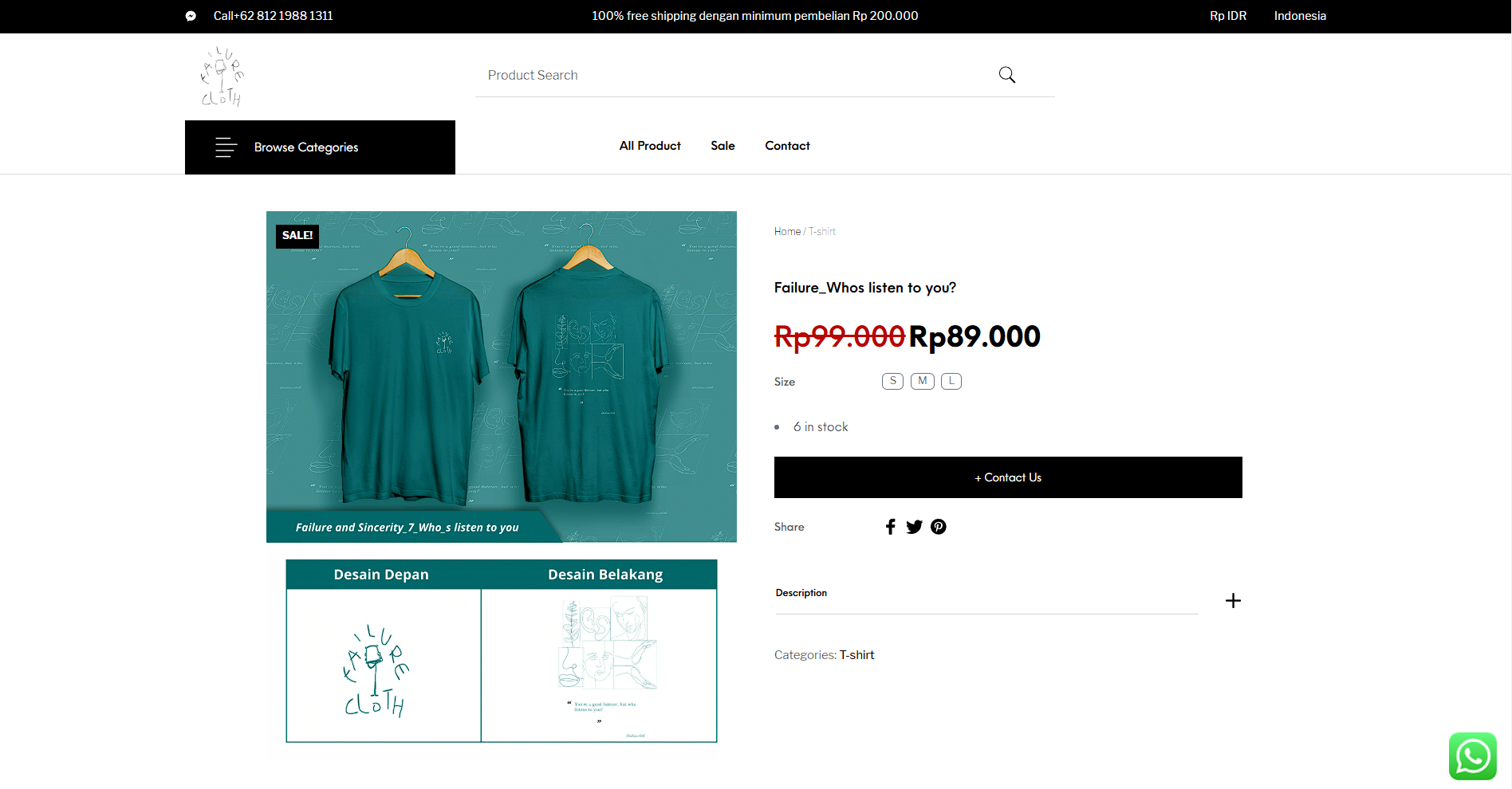
Task: Click the Failure Cloth logo
Action: (222, 77)
